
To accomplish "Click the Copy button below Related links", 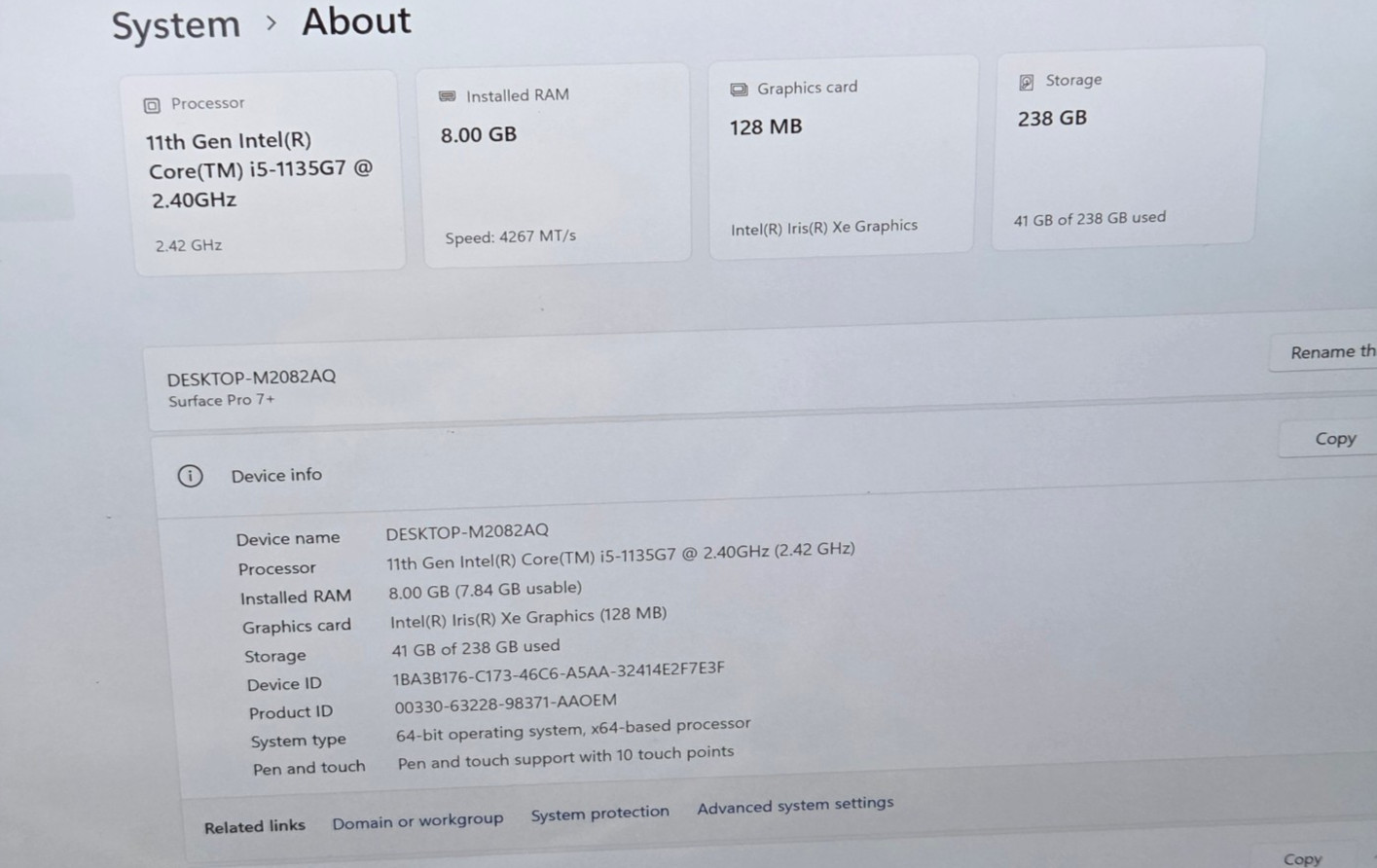I will (x=1302, y=857).
